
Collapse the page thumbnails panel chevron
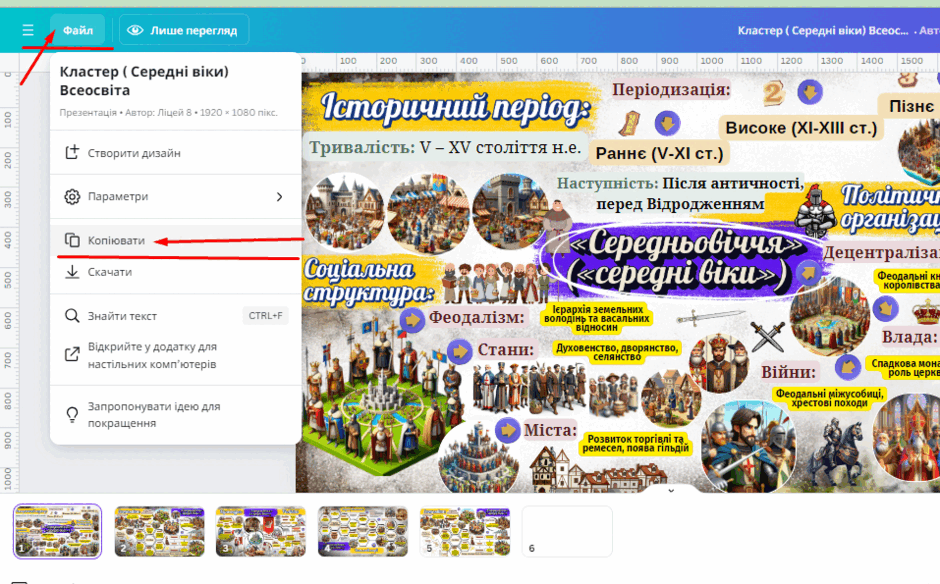point(671,490)
